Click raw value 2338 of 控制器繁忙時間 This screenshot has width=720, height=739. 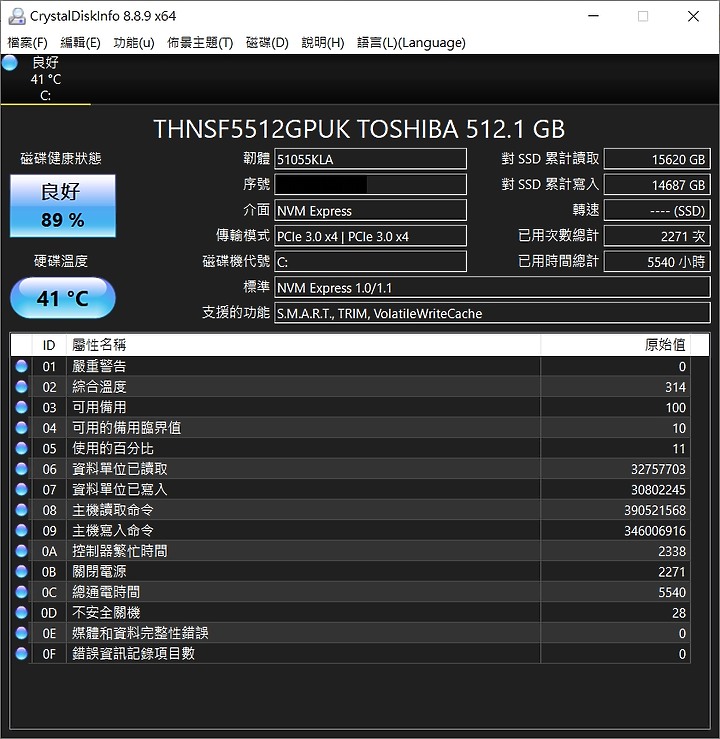(x=672, y=551)
